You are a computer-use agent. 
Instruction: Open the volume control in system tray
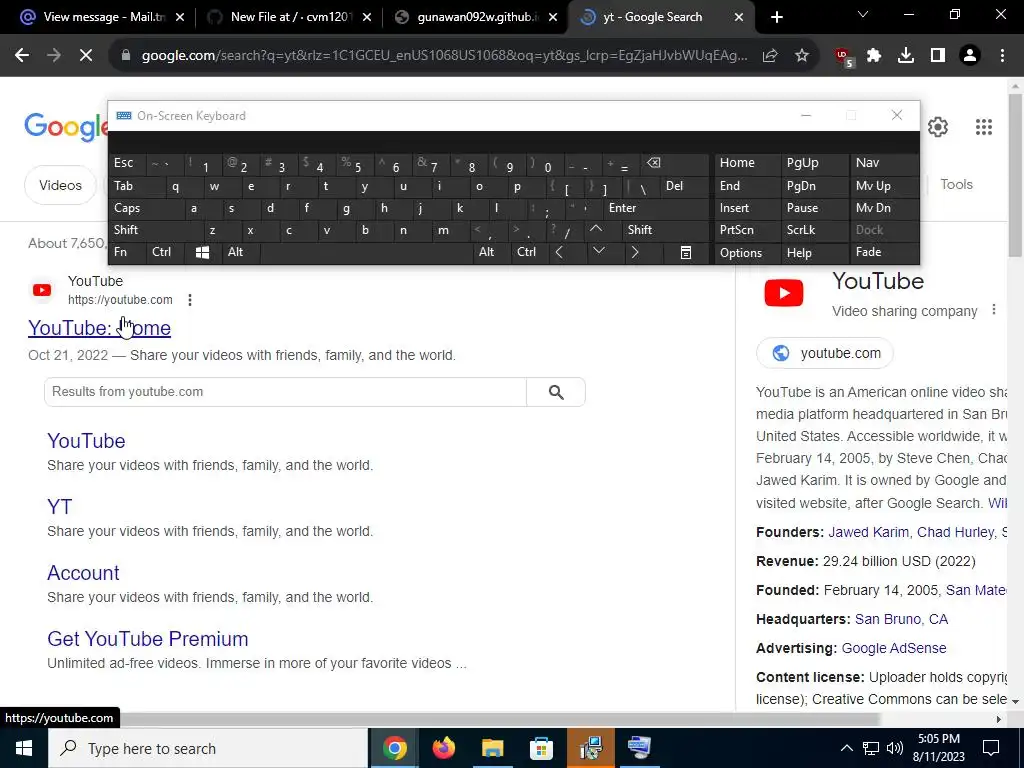point(895,748)
